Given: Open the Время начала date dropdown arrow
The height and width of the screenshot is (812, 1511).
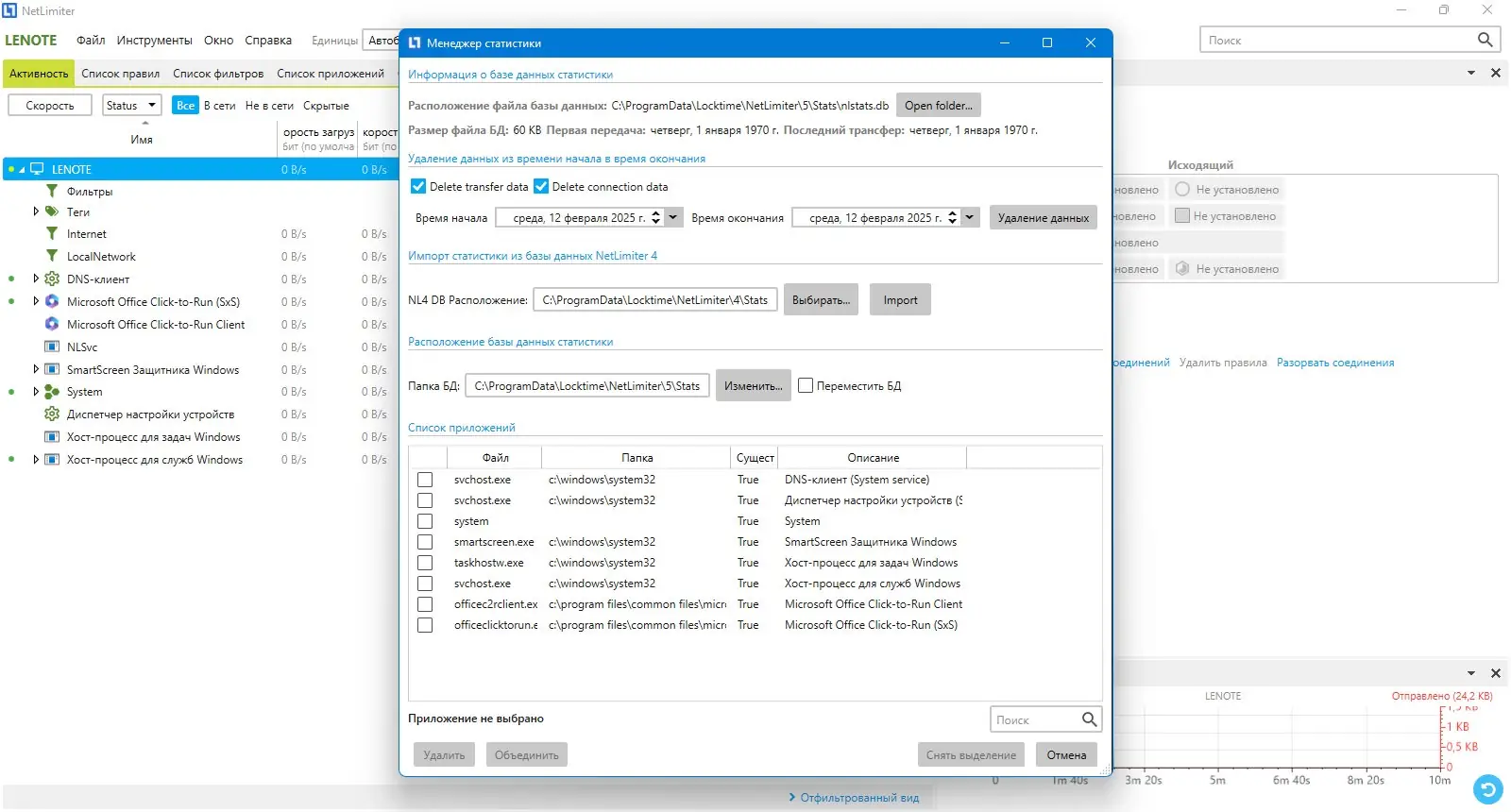Looking at the screenshot, I should click(x=673, y=217).
